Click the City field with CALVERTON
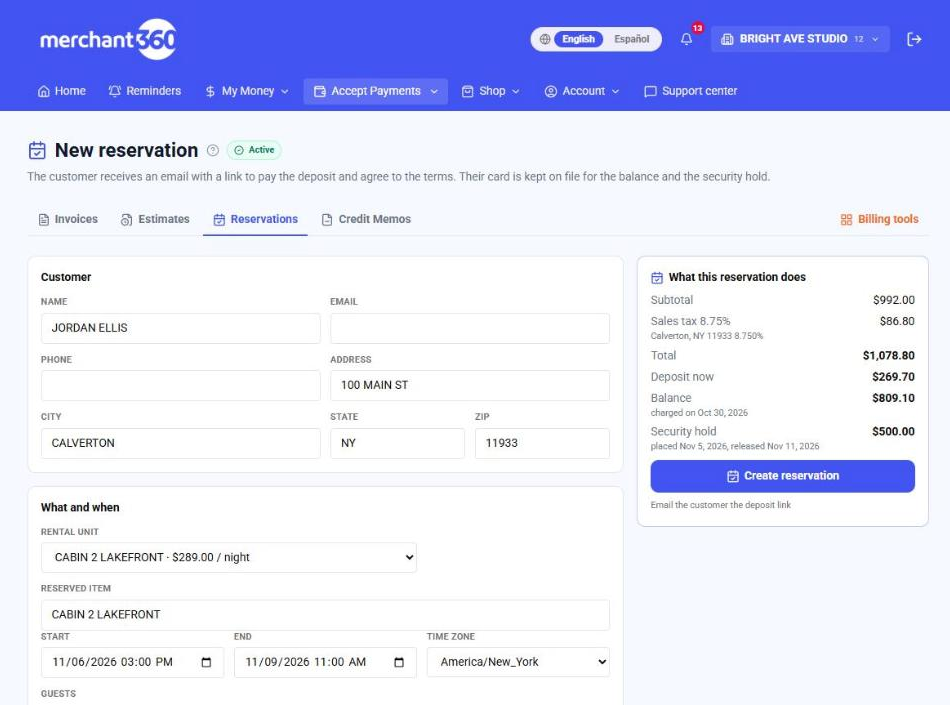The width and height of the screenshot is (950, 705). [x=181, y=443]
